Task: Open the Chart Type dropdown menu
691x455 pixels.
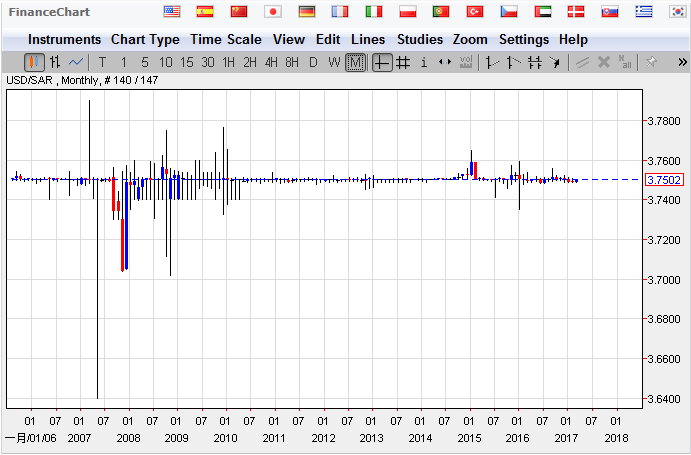Action: 145,39
